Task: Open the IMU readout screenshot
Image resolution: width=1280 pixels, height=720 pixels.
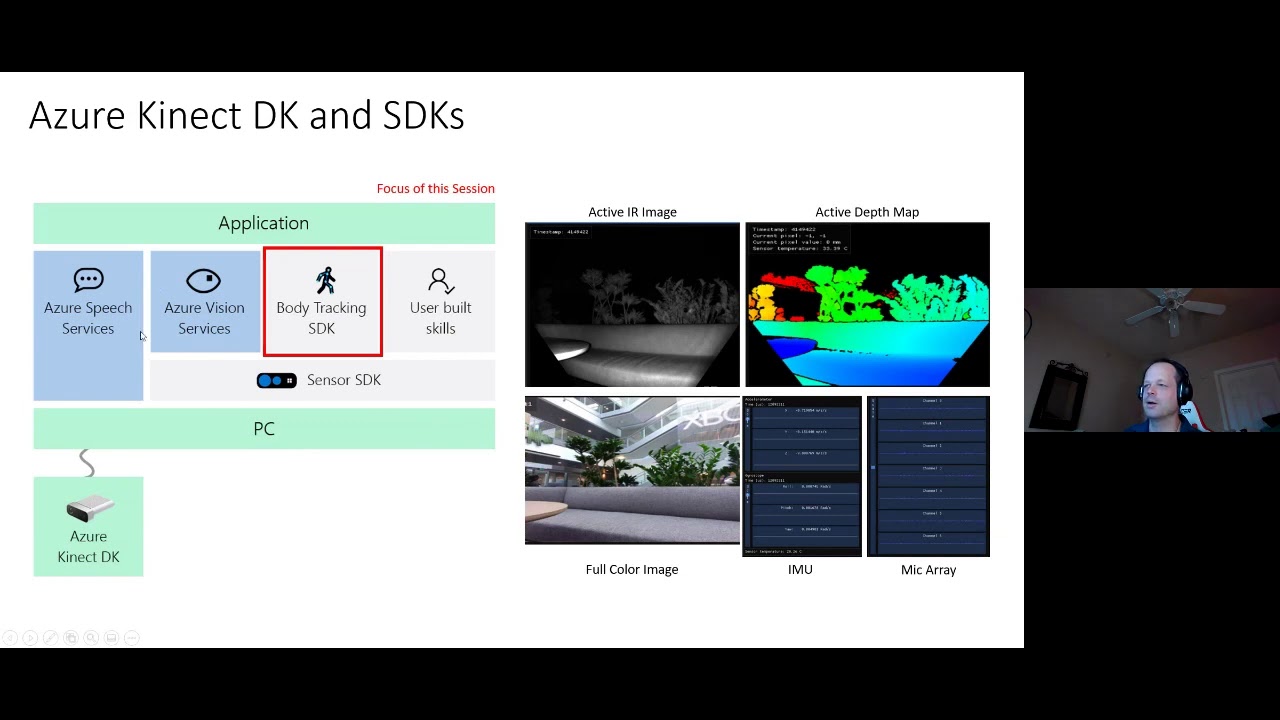Action: (x=802, y=476)
